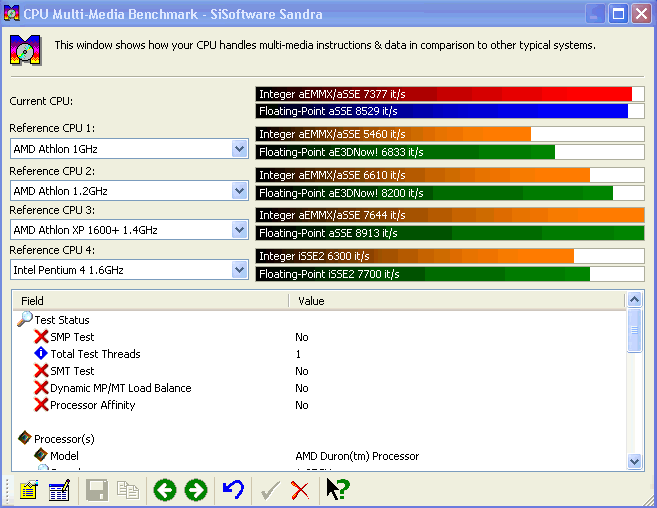
Task: Click the AMD Athlon 1.2GHz combo box
Action: click(x=129, y=191)
